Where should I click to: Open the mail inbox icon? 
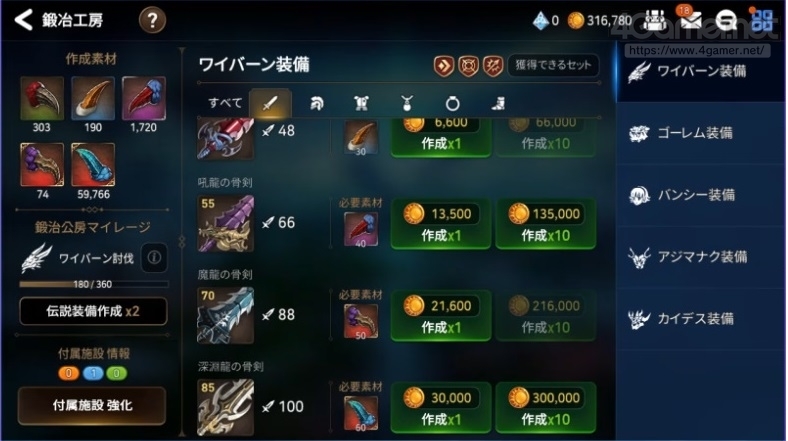point(691,19)
